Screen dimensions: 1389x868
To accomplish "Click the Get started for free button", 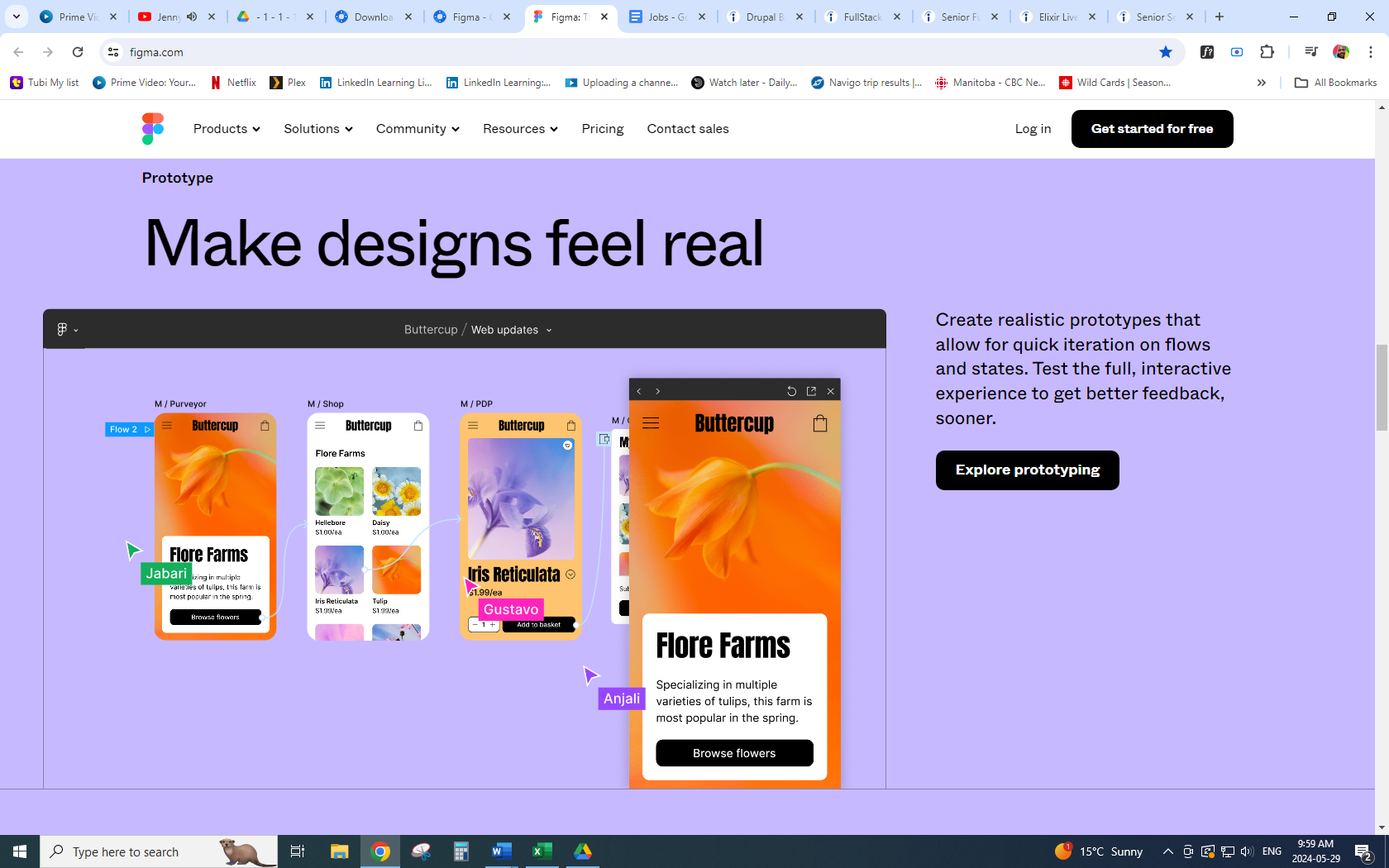I will coord(1152,129).
